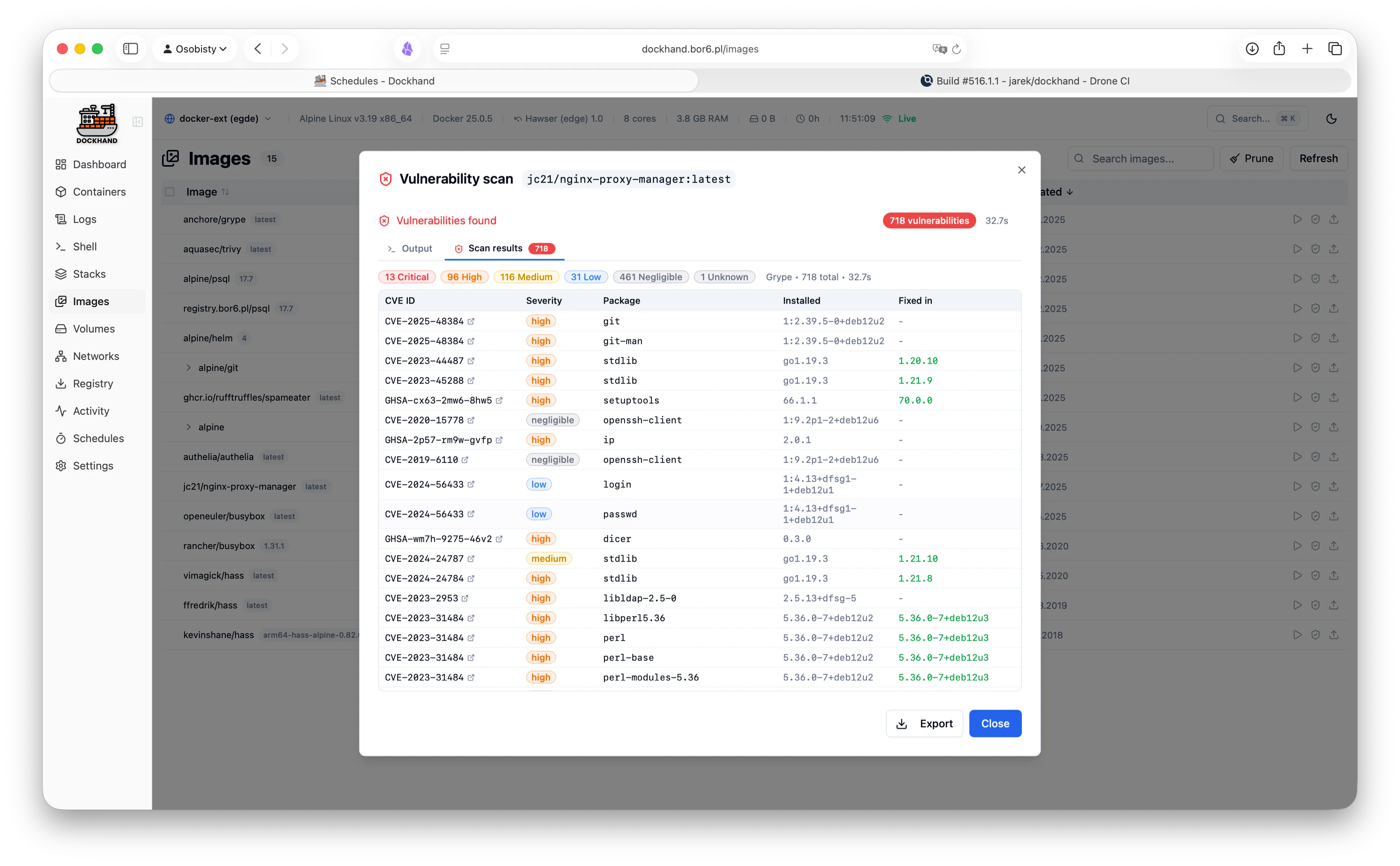Expand the alpine image group
The image size is (1400, 866).
[189, 427]
